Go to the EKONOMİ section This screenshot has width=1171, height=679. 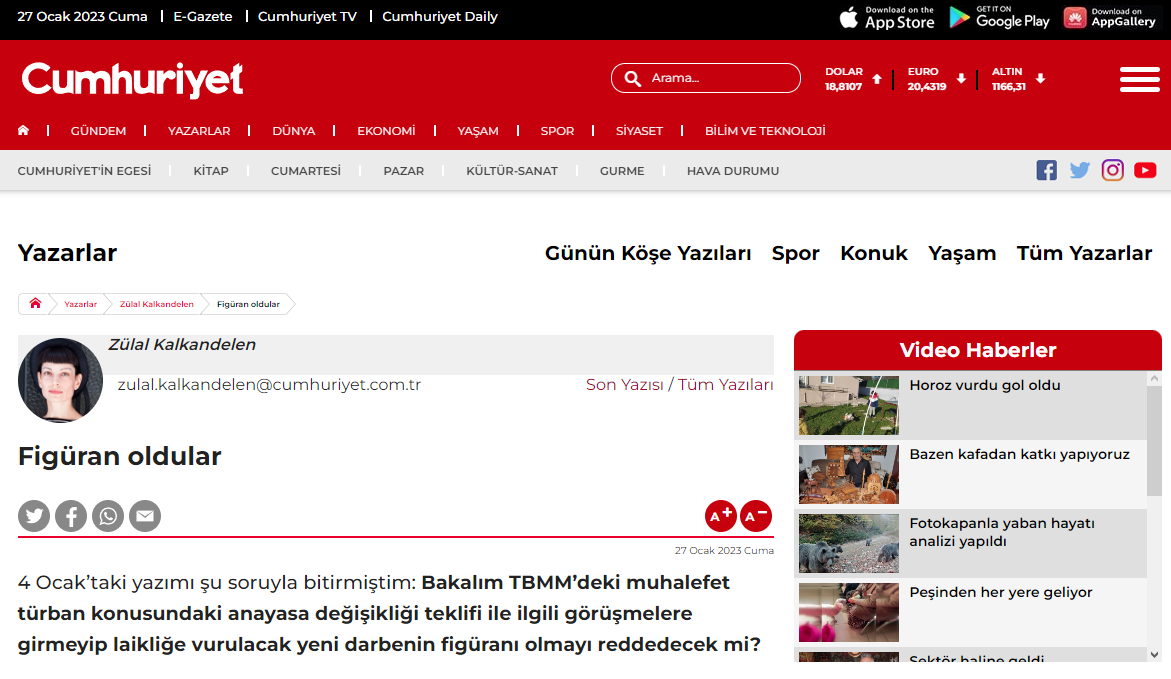click(386, 131)
